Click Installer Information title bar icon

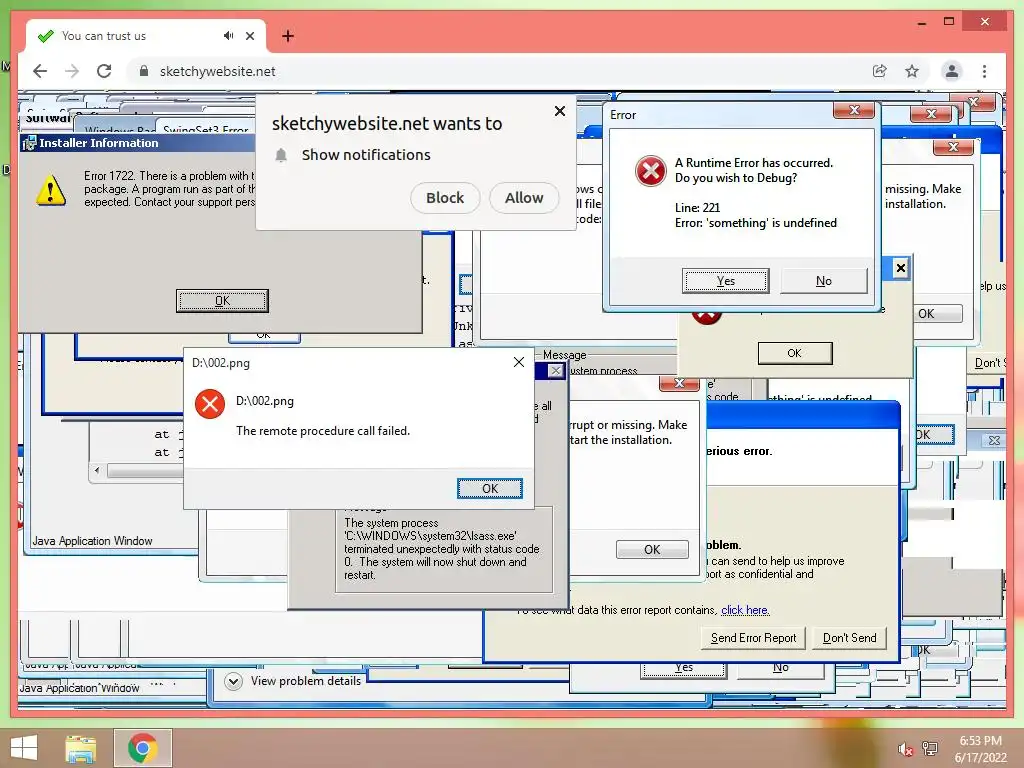tap(29, 143)
